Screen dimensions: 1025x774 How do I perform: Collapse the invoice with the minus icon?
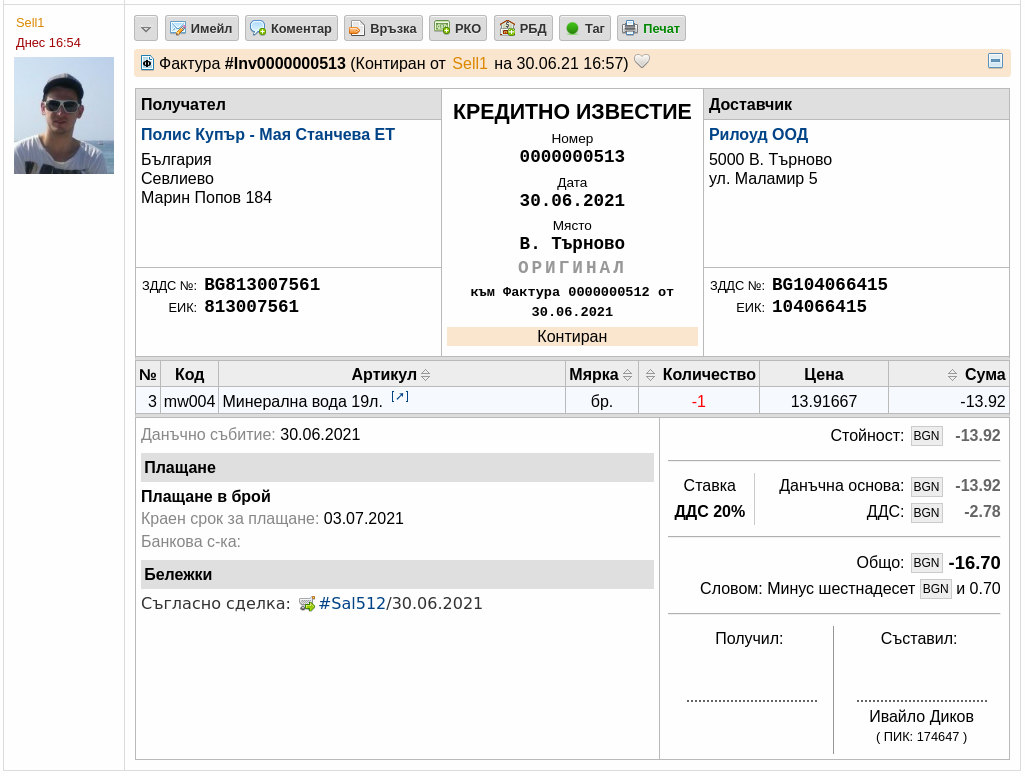click(995, 61)
